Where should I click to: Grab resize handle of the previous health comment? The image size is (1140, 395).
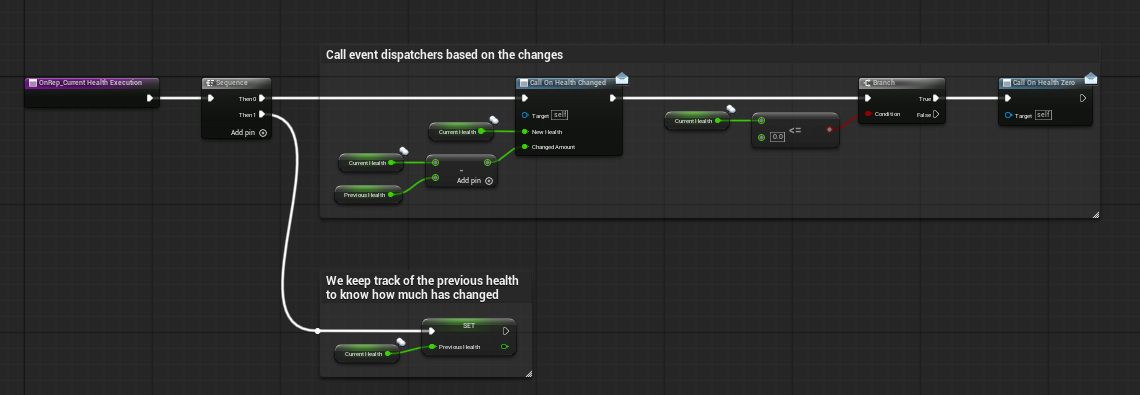pyautogui.click(x=529, y=374)
